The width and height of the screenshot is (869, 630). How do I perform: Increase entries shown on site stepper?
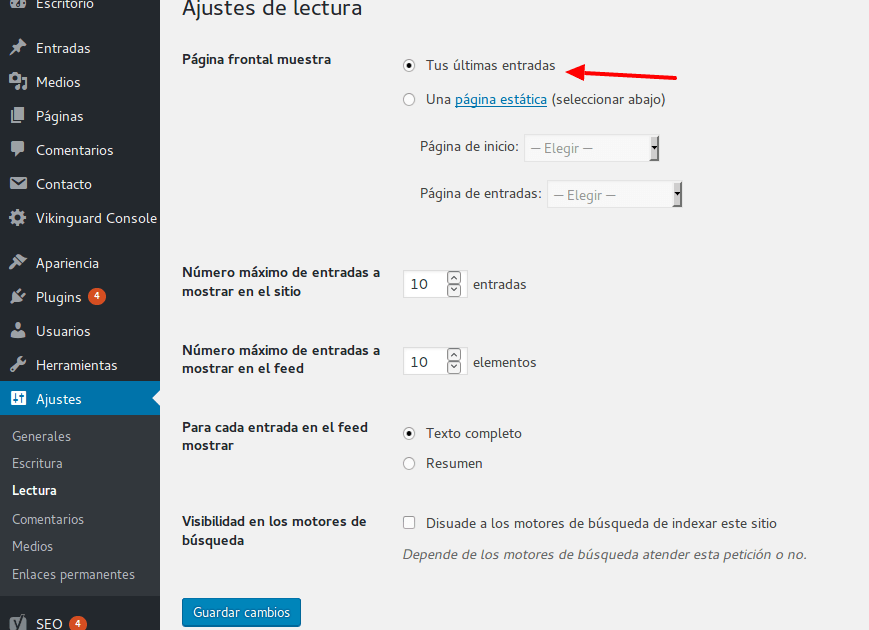click(x=454, y=278)
